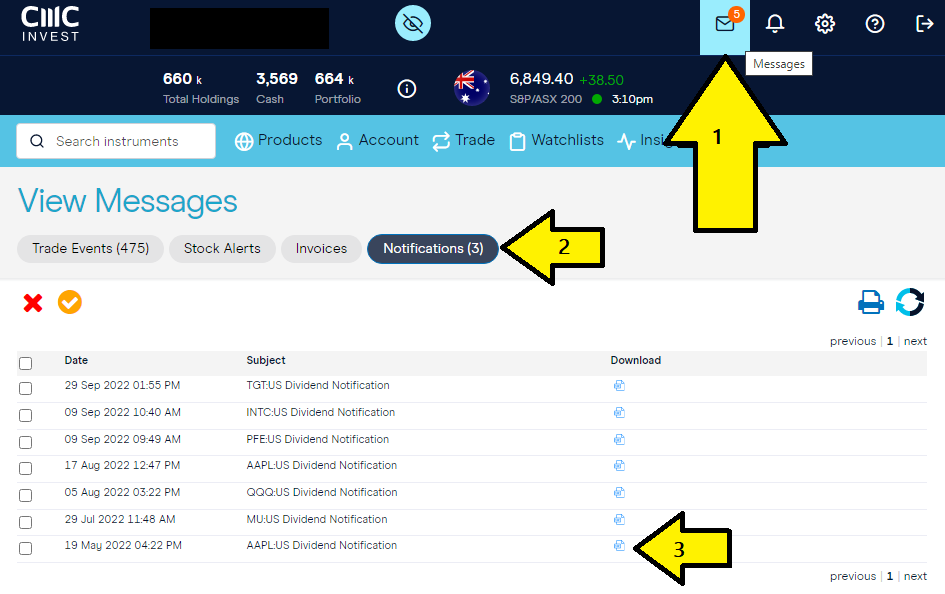Select the 19 May 2022 message checkbox
Screen dimensions: 945x594
pyautogui.click(x=25, y=549)
